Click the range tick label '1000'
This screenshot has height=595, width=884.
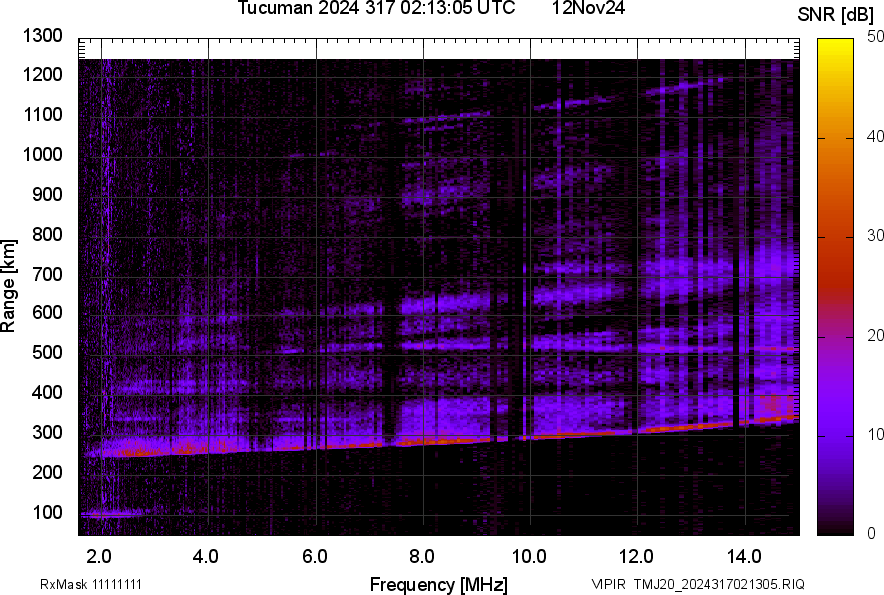pyautogui.click(x=42, y=154)
